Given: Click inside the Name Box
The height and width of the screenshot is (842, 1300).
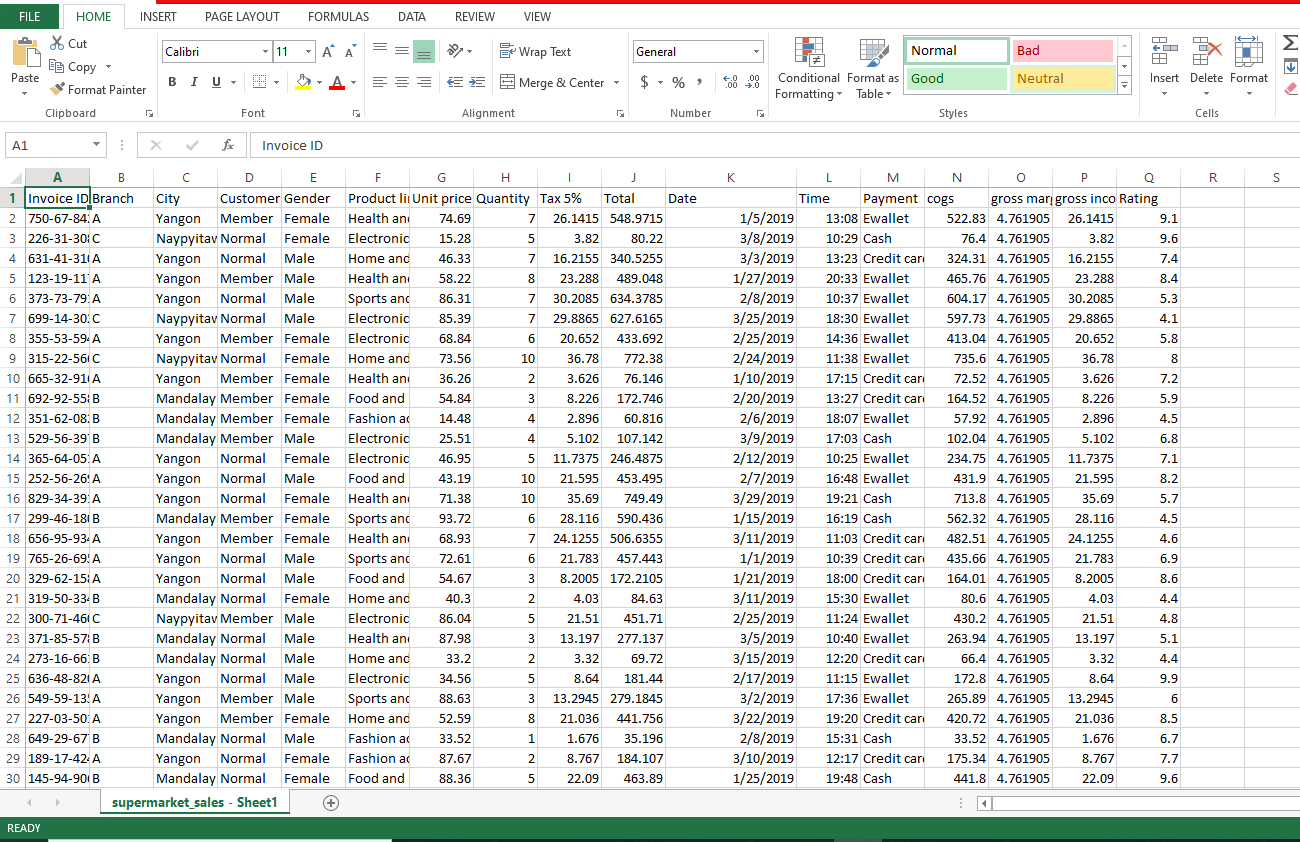Looking at the screenshot, I should pos(48,145).
